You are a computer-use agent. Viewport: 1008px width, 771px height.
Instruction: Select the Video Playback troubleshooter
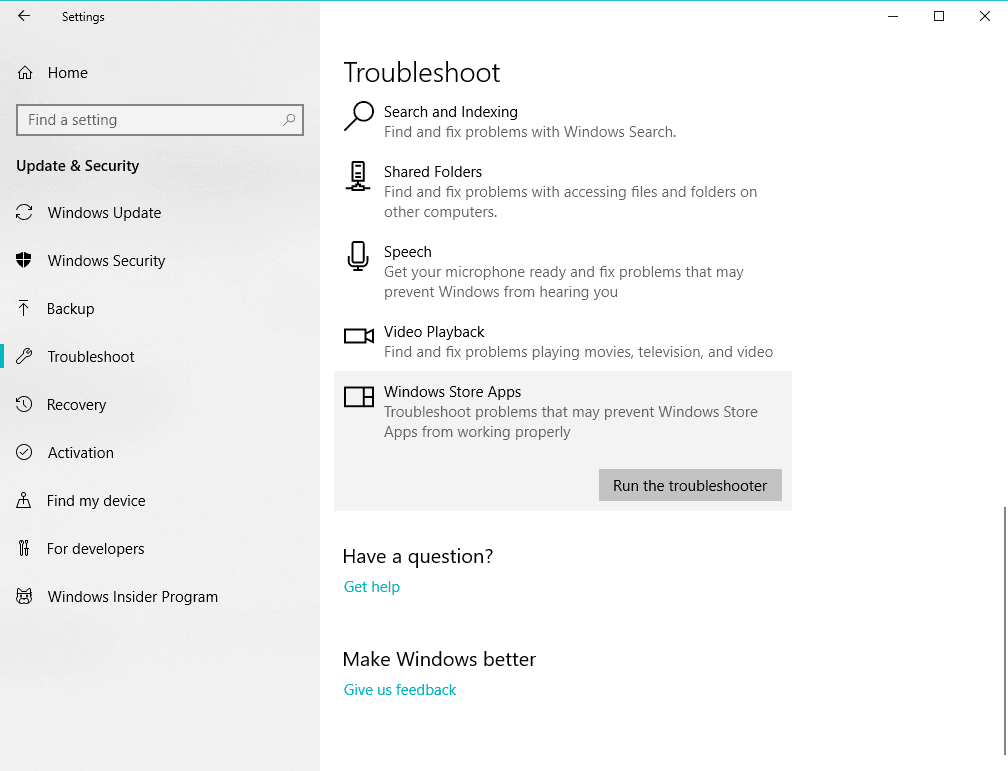(562, 341)
